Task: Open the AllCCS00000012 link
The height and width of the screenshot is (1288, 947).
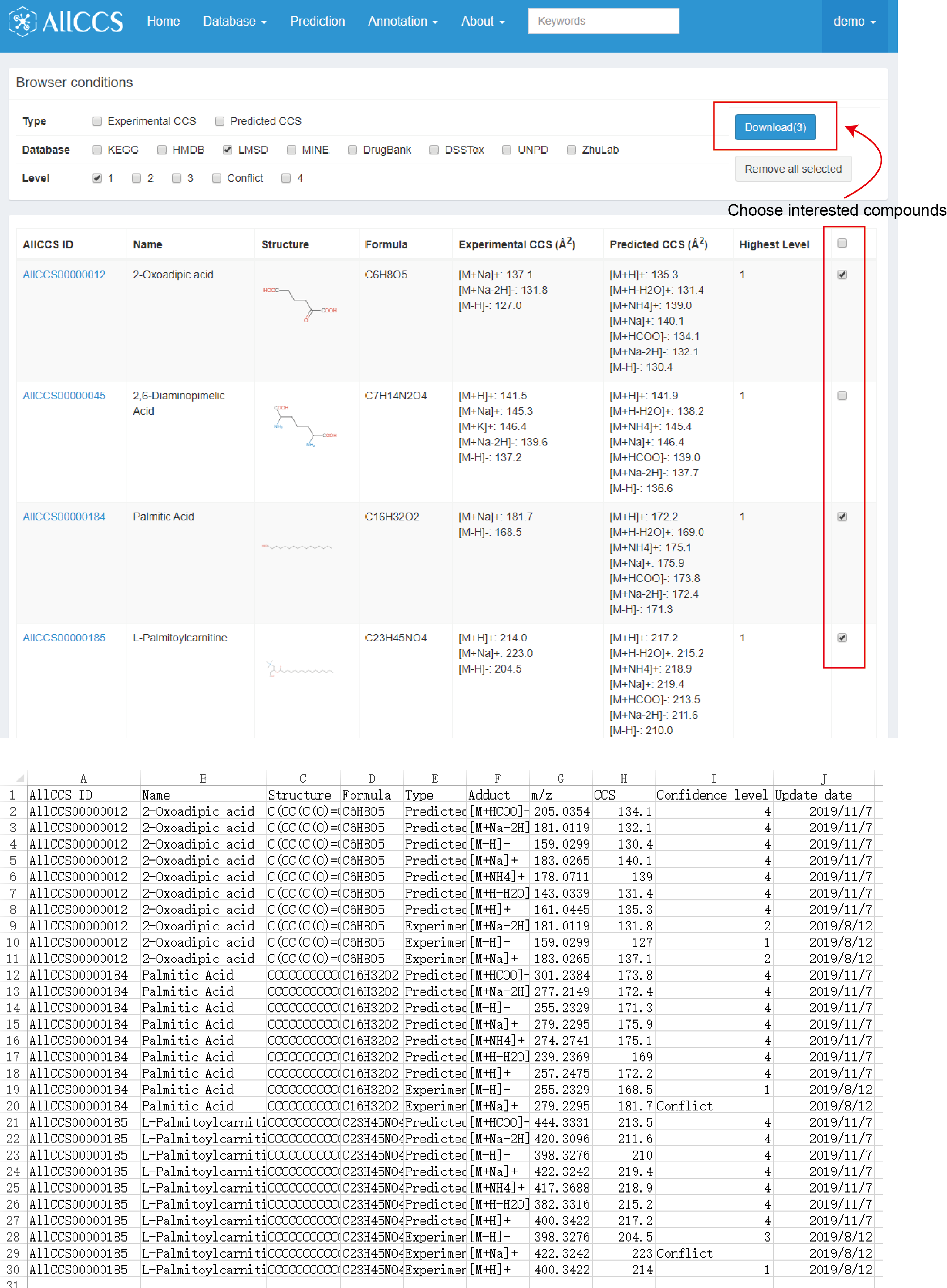Action: tap(64, 275)
